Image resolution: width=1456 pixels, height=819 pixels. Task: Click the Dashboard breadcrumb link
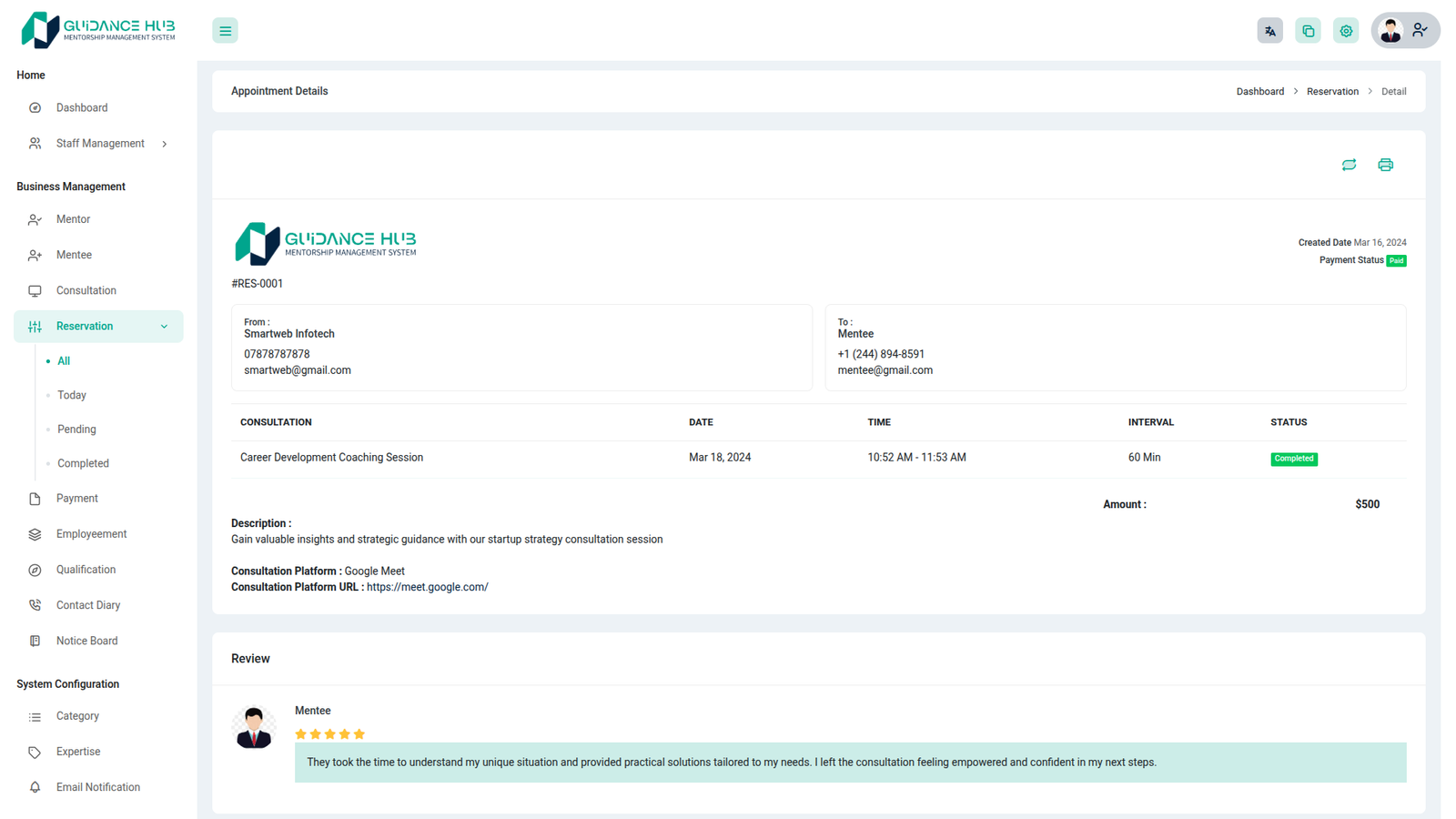(1259, 92)
